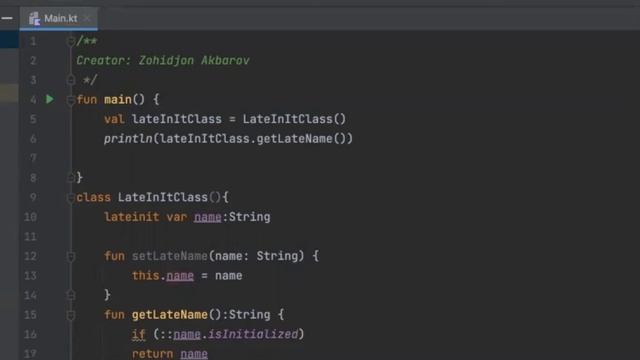Click the underlined 'name' property on line 10
Viewport: 640px width, 360px height.
[x=208, y=217]
